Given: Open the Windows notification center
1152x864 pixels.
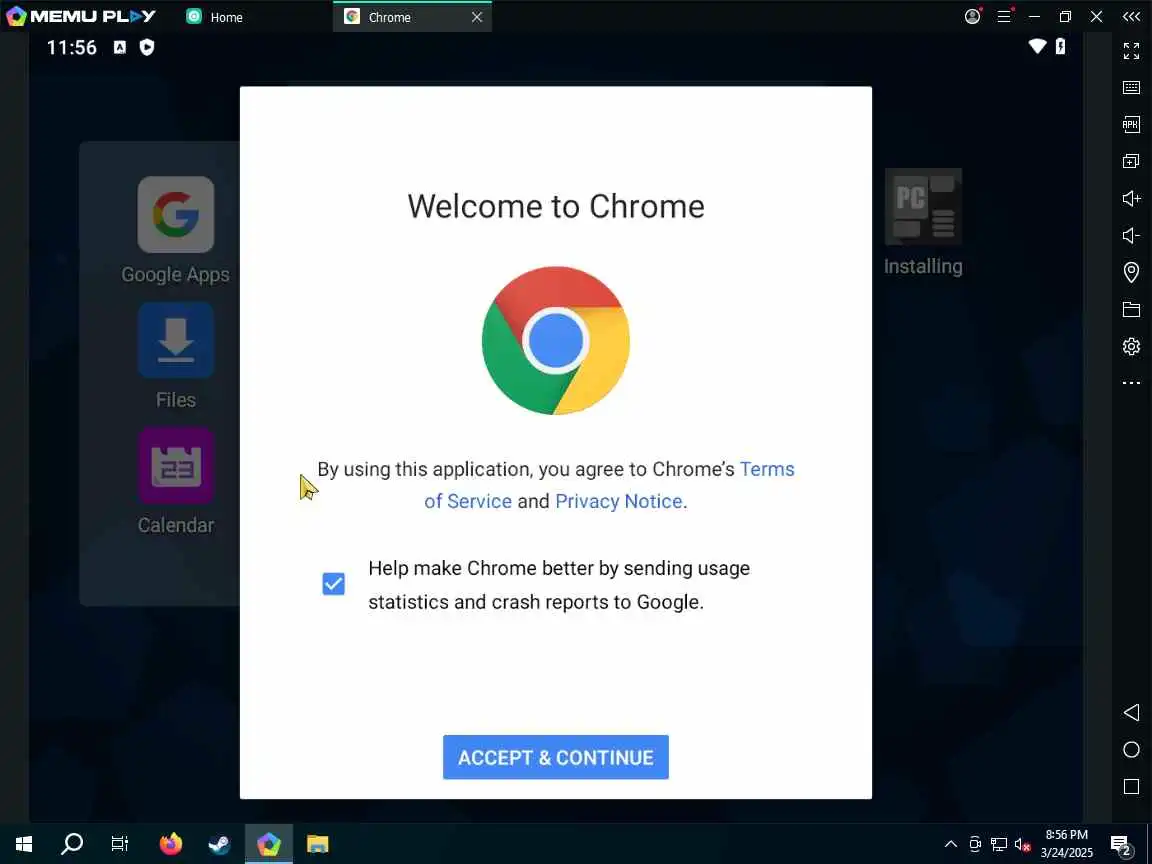Looking at the screenshot, I should (x=1121, y=845).
